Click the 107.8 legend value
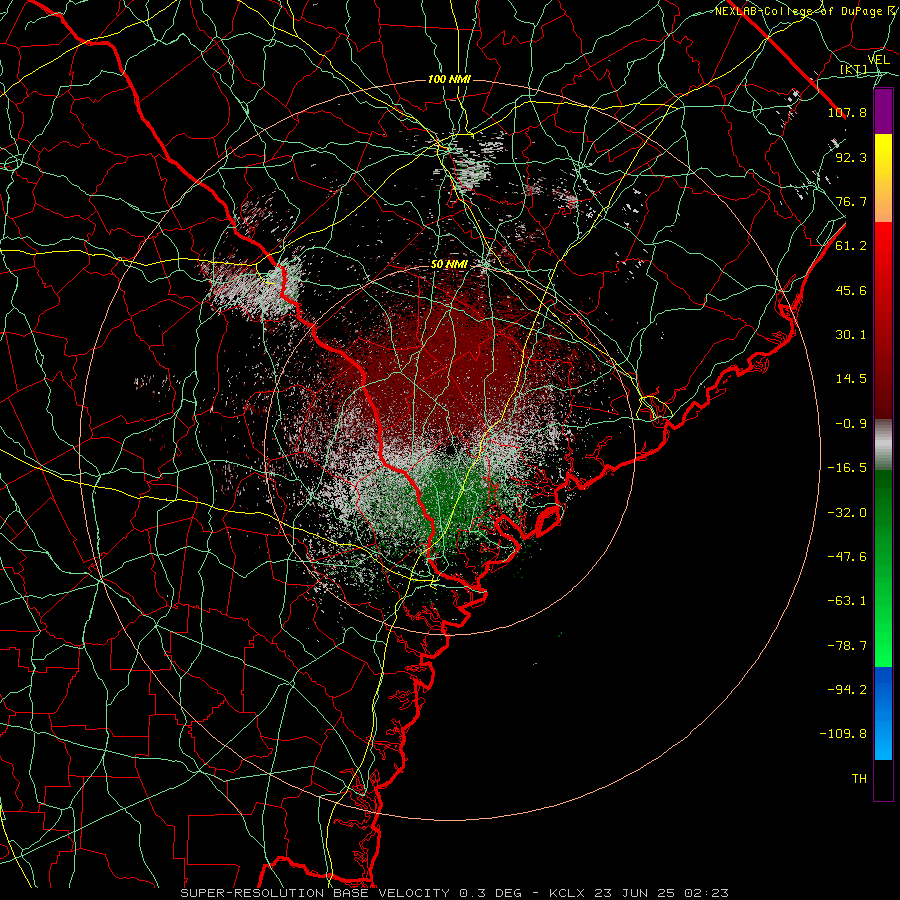 click(x=847, y=112)
